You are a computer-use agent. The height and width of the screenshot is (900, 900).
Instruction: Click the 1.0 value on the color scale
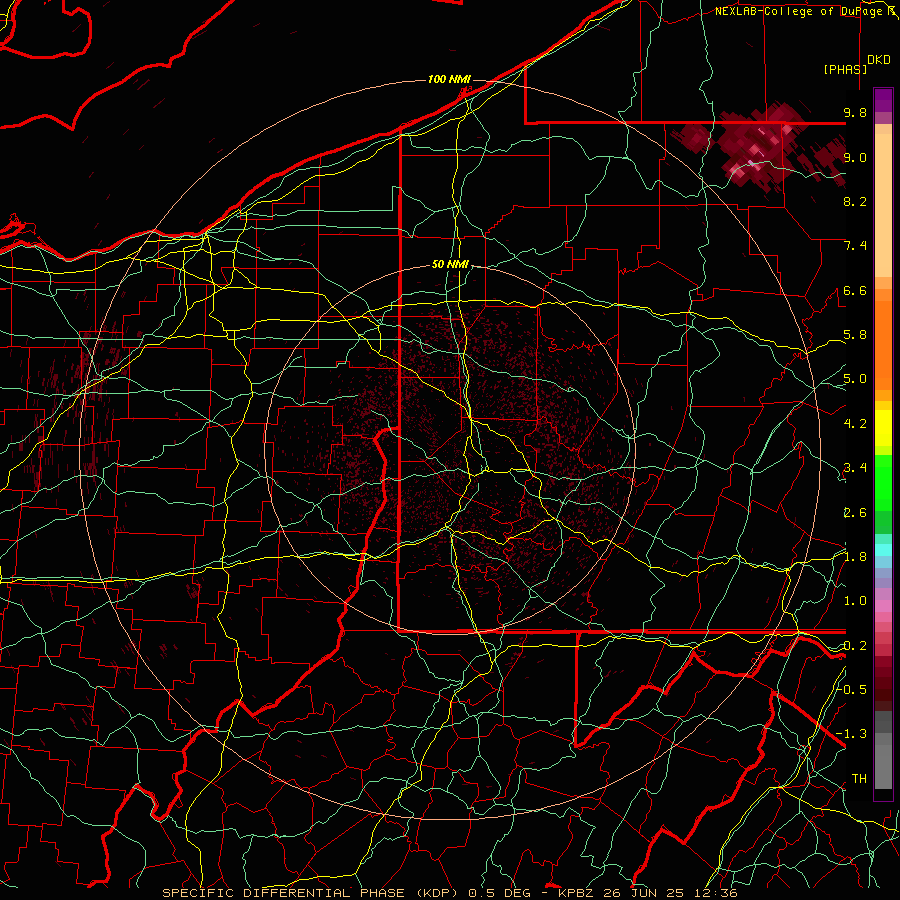[x=855, y=601]
